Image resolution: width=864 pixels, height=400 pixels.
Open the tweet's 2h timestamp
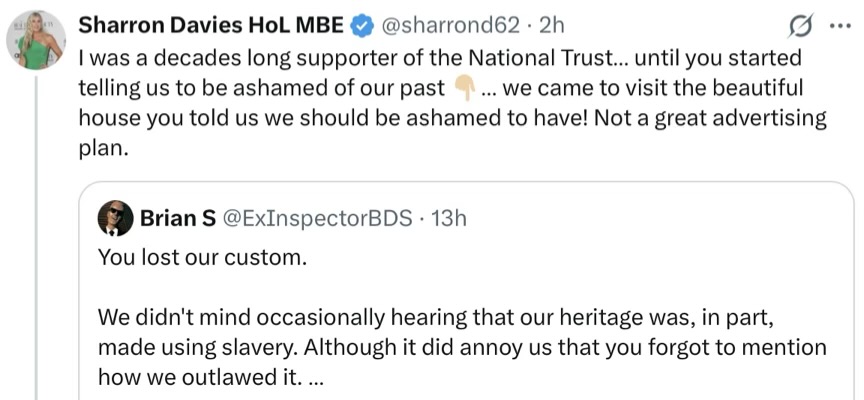point(552,24)
